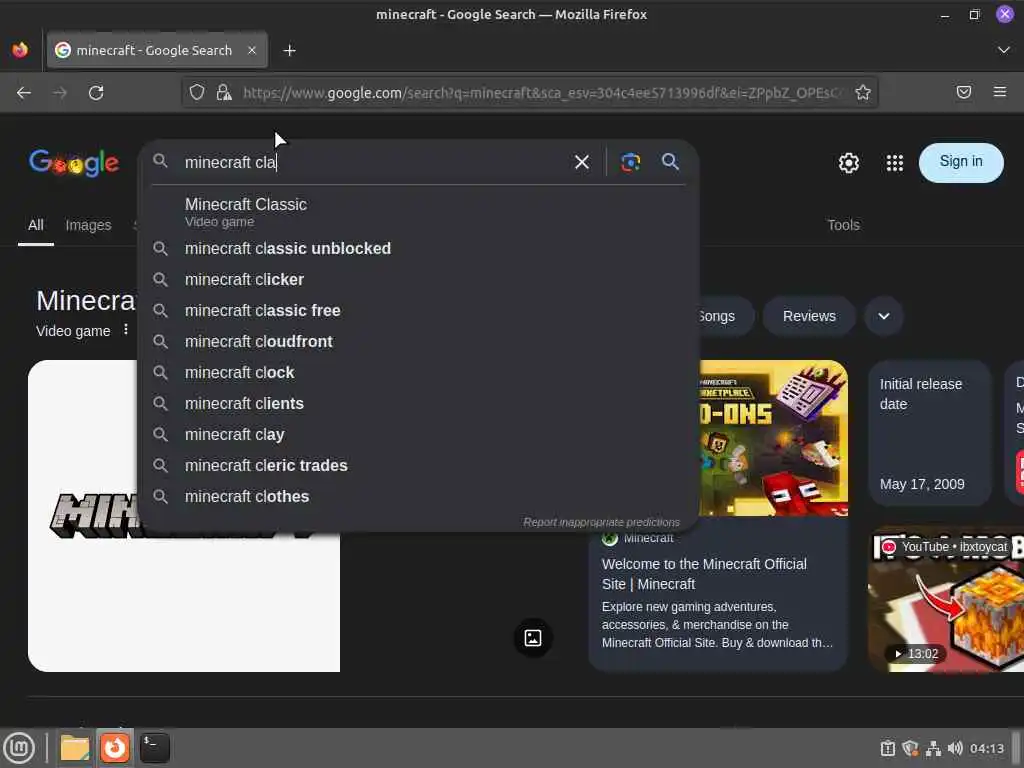1024x768 pixels.
Task: Click inside the minecraft cla search field
Action: click(372, 162)
